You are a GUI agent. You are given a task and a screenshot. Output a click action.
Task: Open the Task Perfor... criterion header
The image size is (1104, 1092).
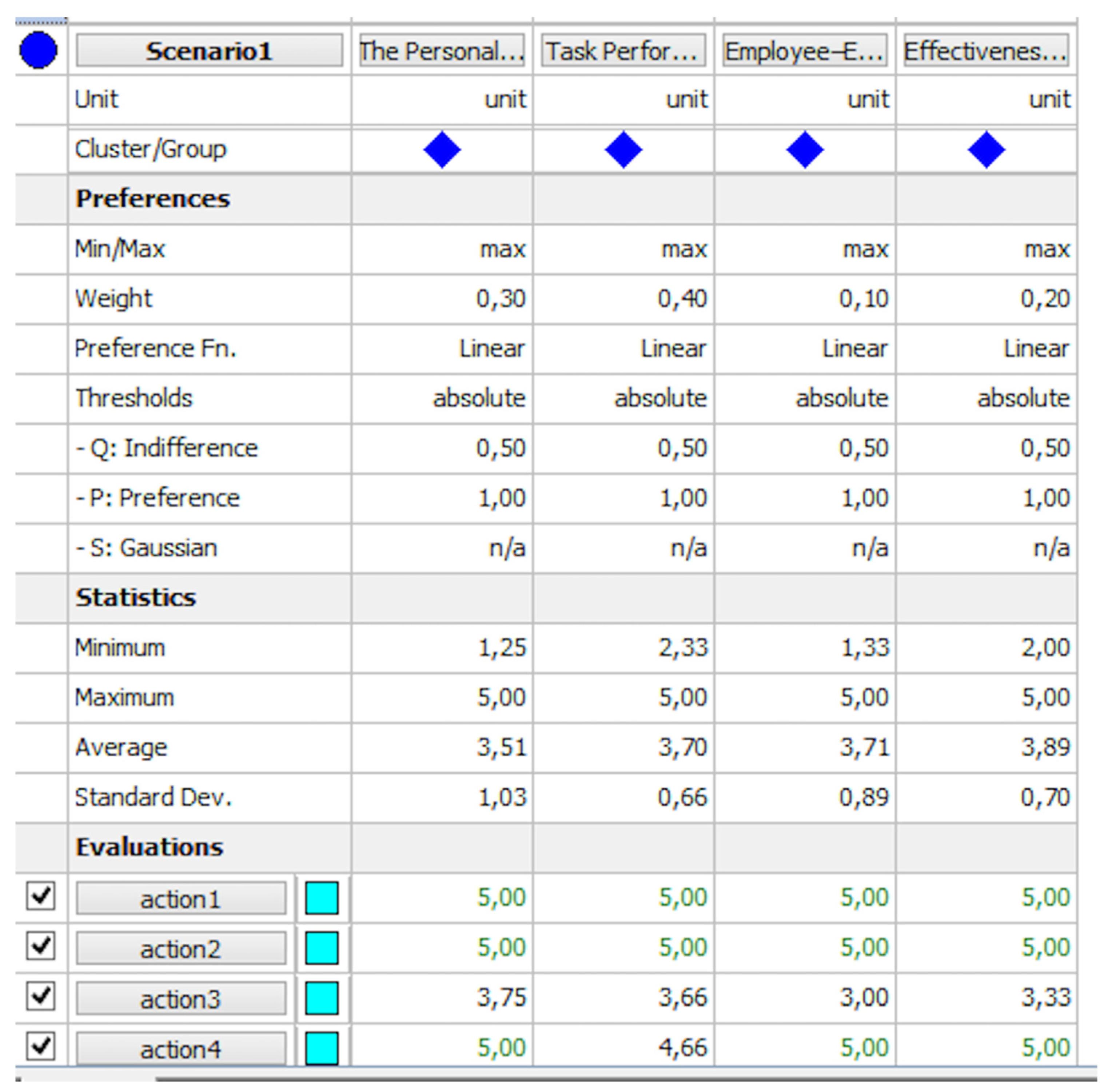coord(623,51)
